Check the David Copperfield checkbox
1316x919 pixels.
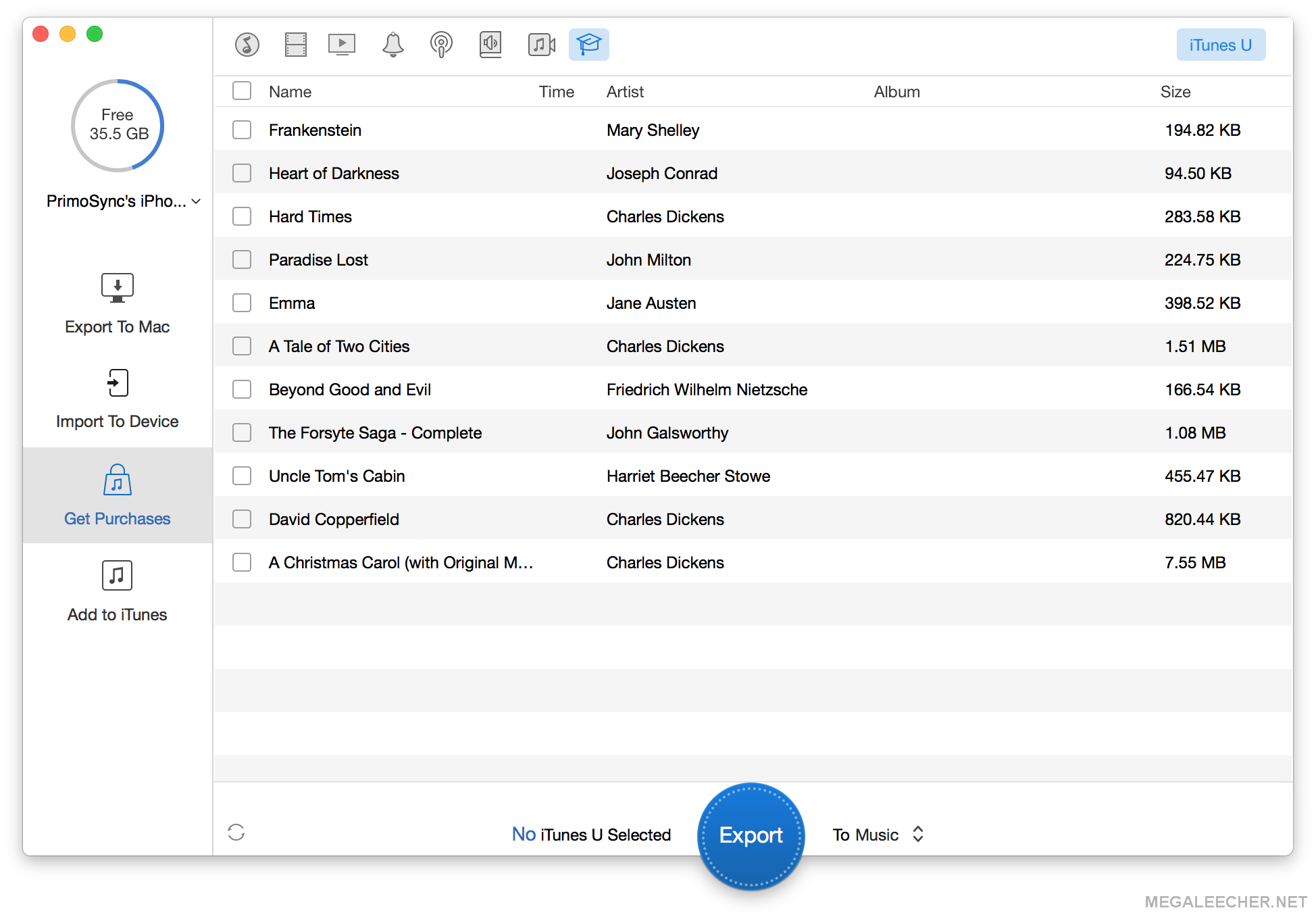(x=242, y=519)
